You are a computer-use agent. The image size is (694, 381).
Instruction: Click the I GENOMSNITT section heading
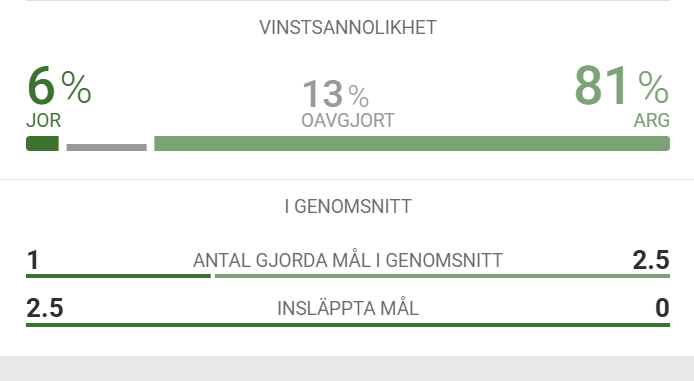click(348, 207)
